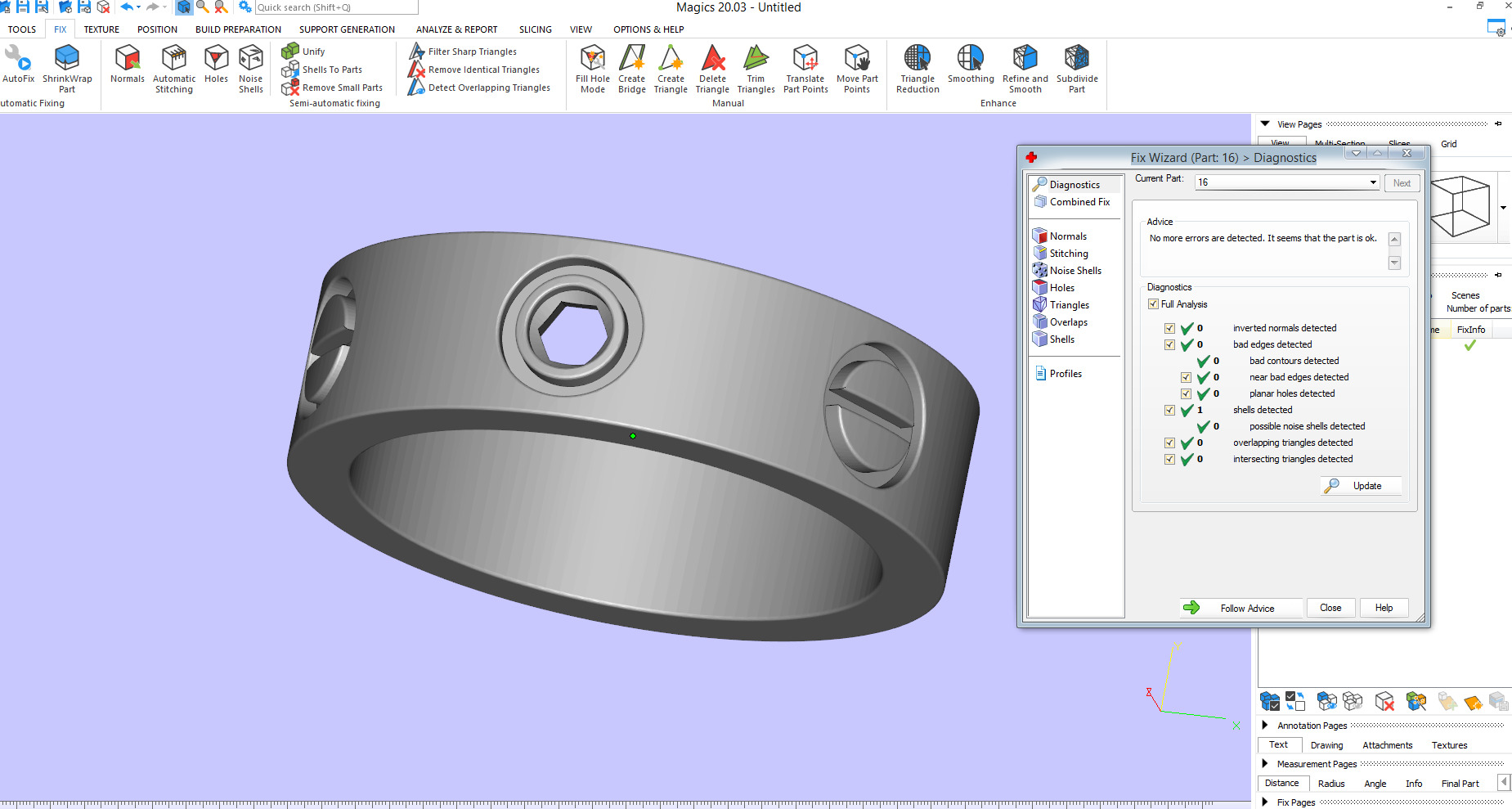
Task: Toggle overlapping triangles detected checkbox
Action: pos(1169,443)
